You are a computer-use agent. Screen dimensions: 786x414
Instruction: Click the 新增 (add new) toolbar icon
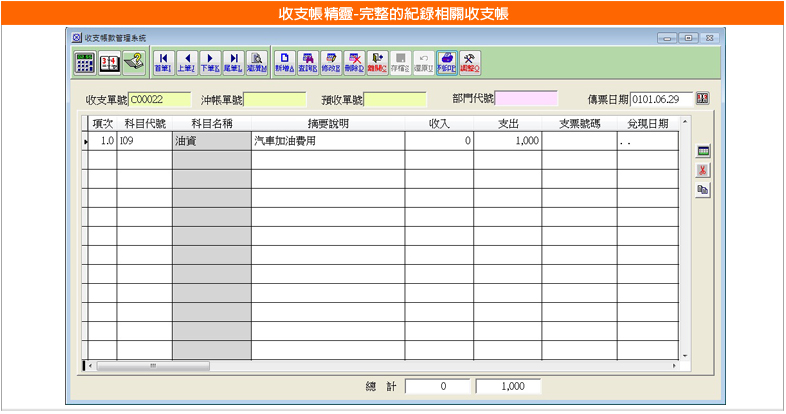pos(285,62)
